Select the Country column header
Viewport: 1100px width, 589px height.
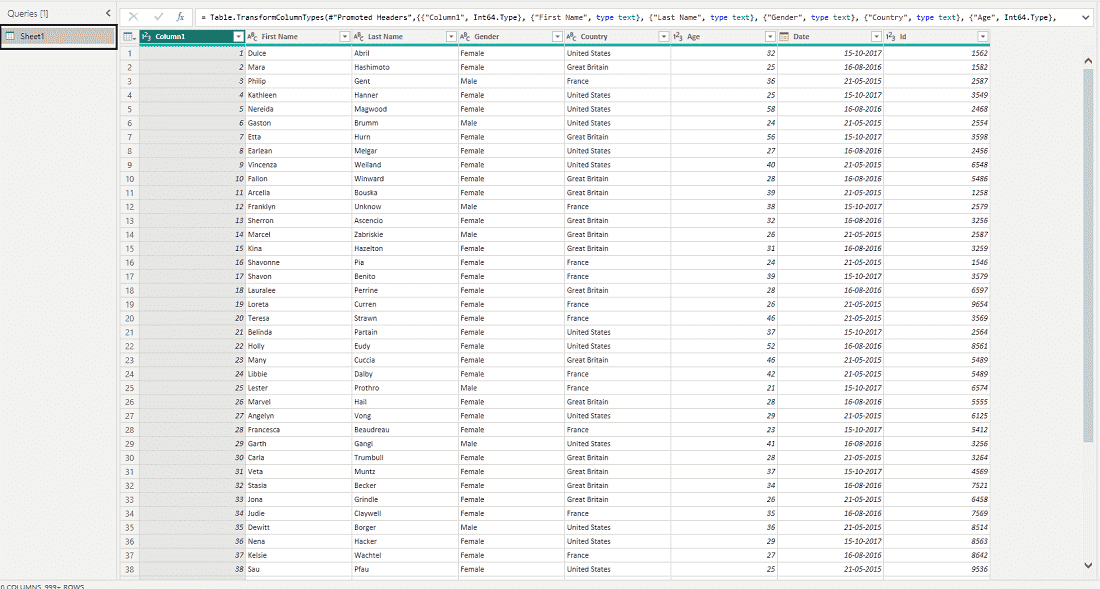coord(617,36)
